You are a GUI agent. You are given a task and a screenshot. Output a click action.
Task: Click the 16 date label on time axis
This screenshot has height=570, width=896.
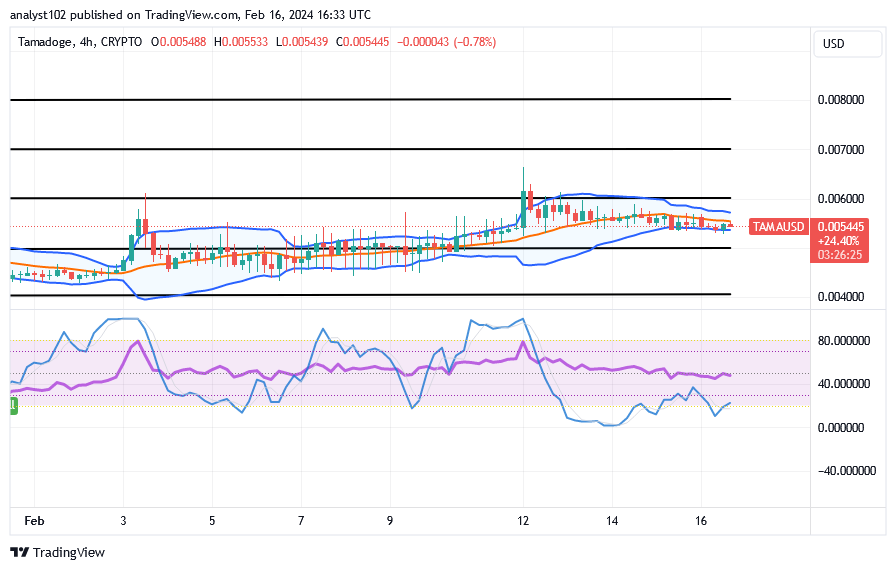point(701,521)
